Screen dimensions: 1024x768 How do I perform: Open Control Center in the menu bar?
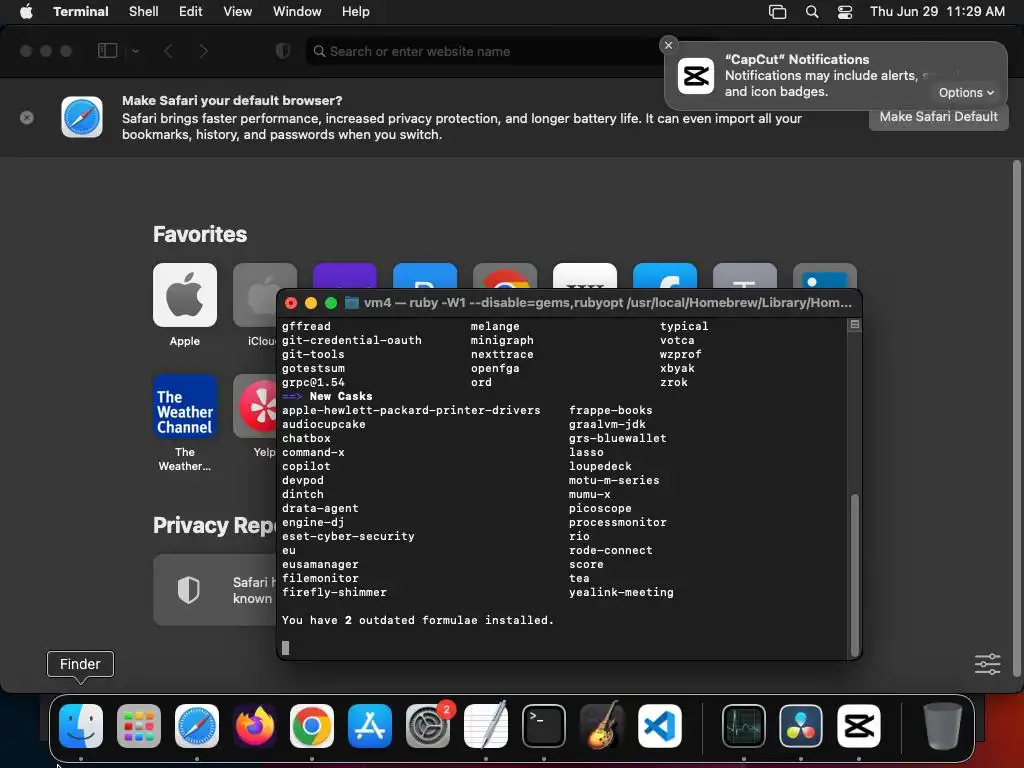[x=844, y=12]
